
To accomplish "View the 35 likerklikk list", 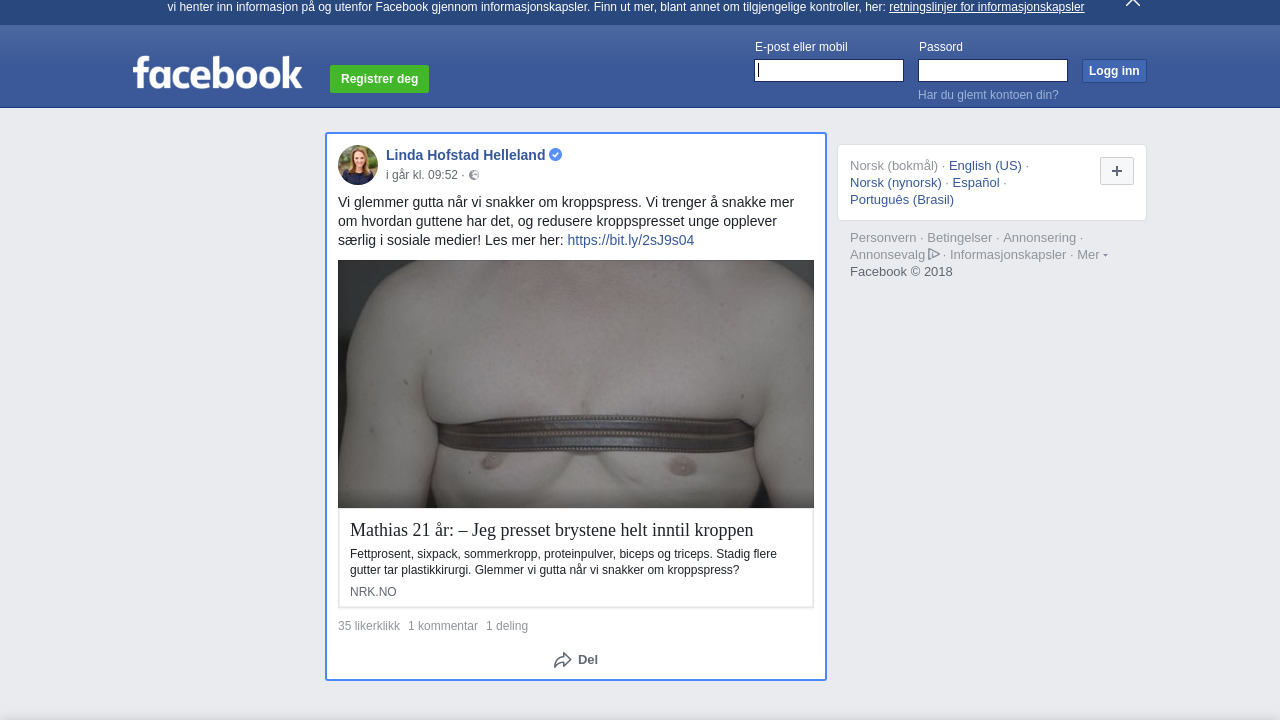I will 369,626.
